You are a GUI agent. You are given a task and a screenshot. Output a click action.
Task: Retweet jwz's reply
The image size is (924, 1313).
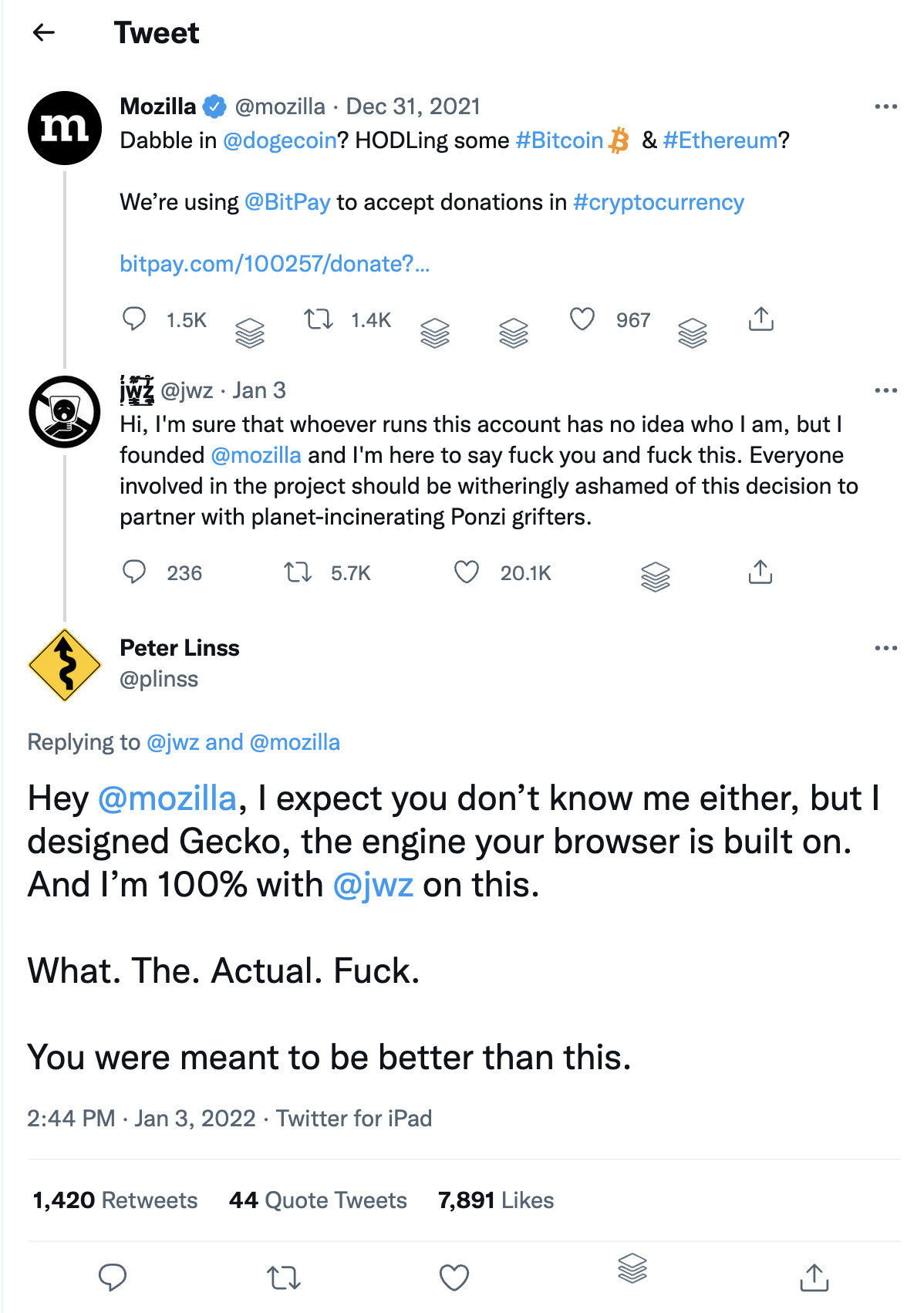297,572
